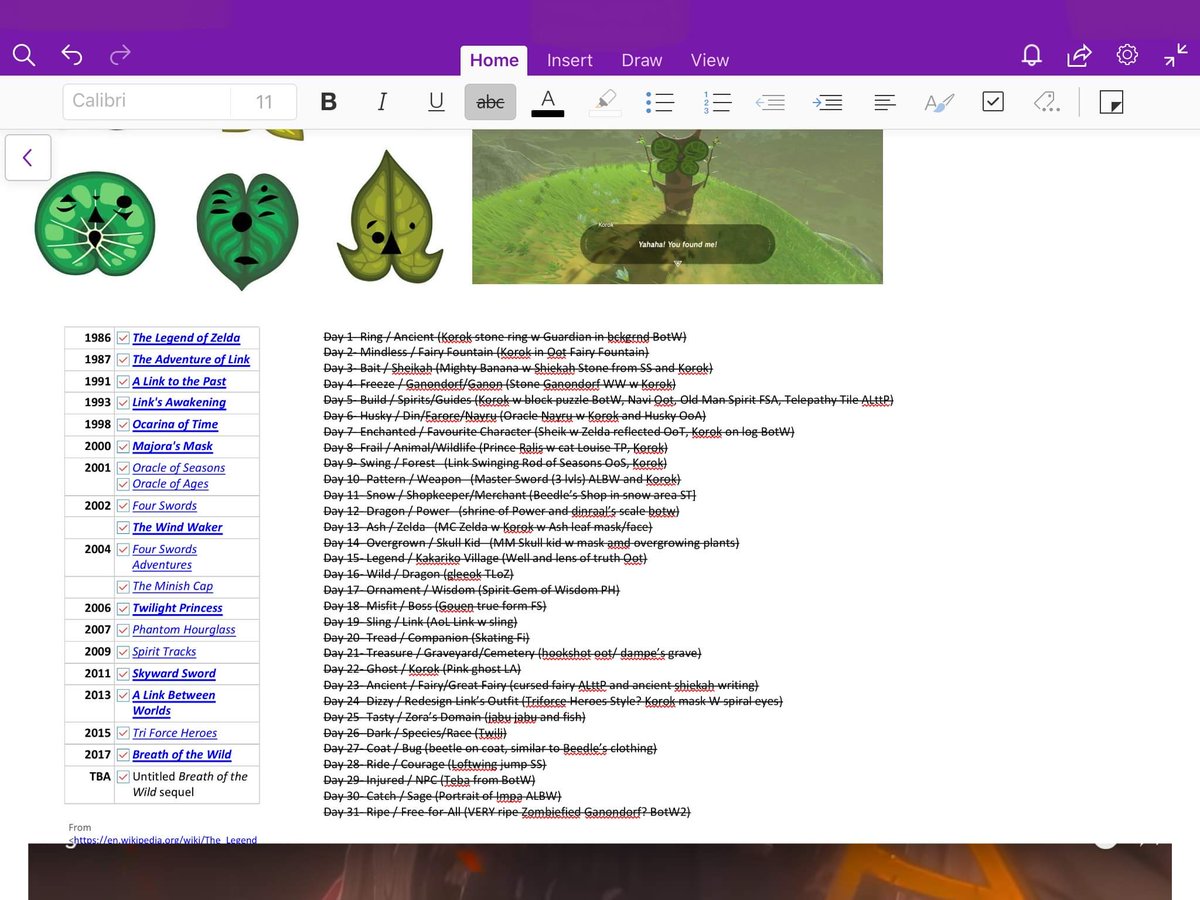Viewport: 1200px width, 900px height.
Task: Toggle Breath of the Wild checkbox
Action: [123, 755]
